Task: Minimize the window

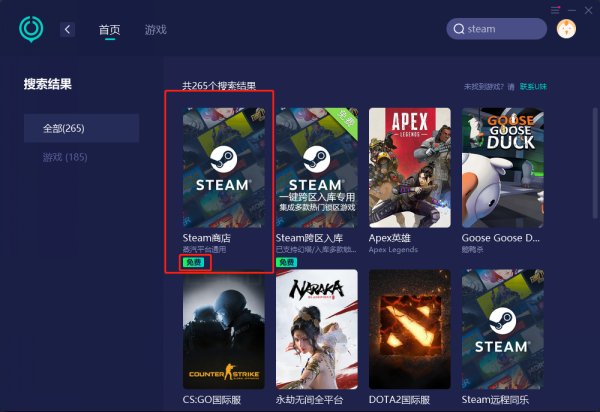Action: pos(572,10)
